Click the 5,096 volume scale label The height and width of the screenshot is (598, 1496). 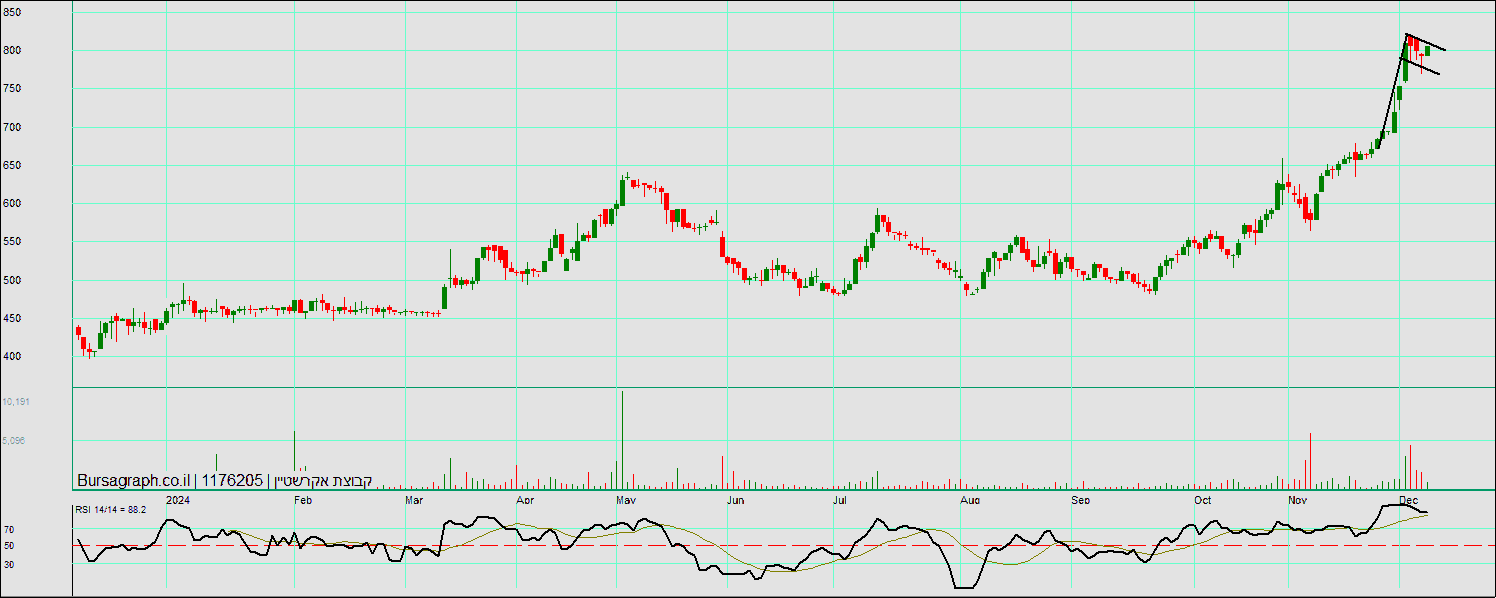pos(16,440)
